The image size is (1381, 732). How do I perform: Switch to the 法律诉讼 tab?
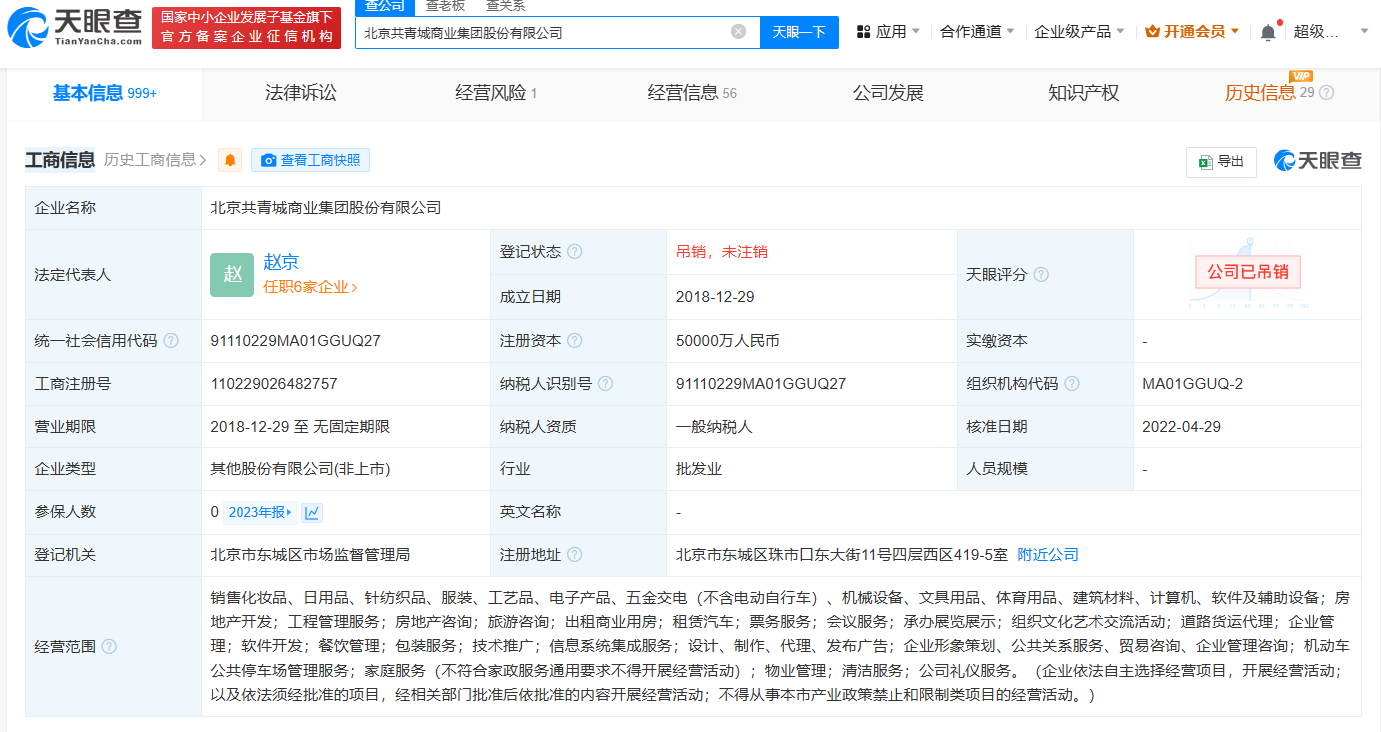(300, 93)
